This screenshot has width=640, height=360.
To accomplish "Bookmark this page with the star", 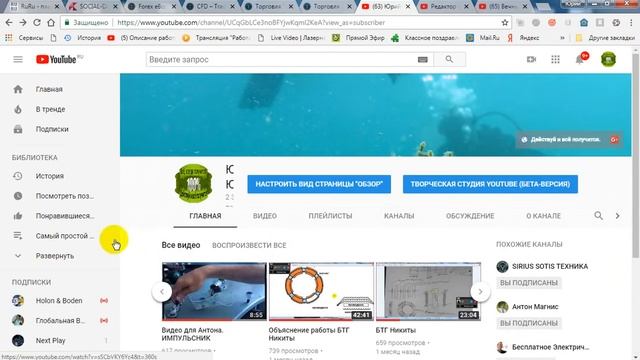I will coord(505,22).
